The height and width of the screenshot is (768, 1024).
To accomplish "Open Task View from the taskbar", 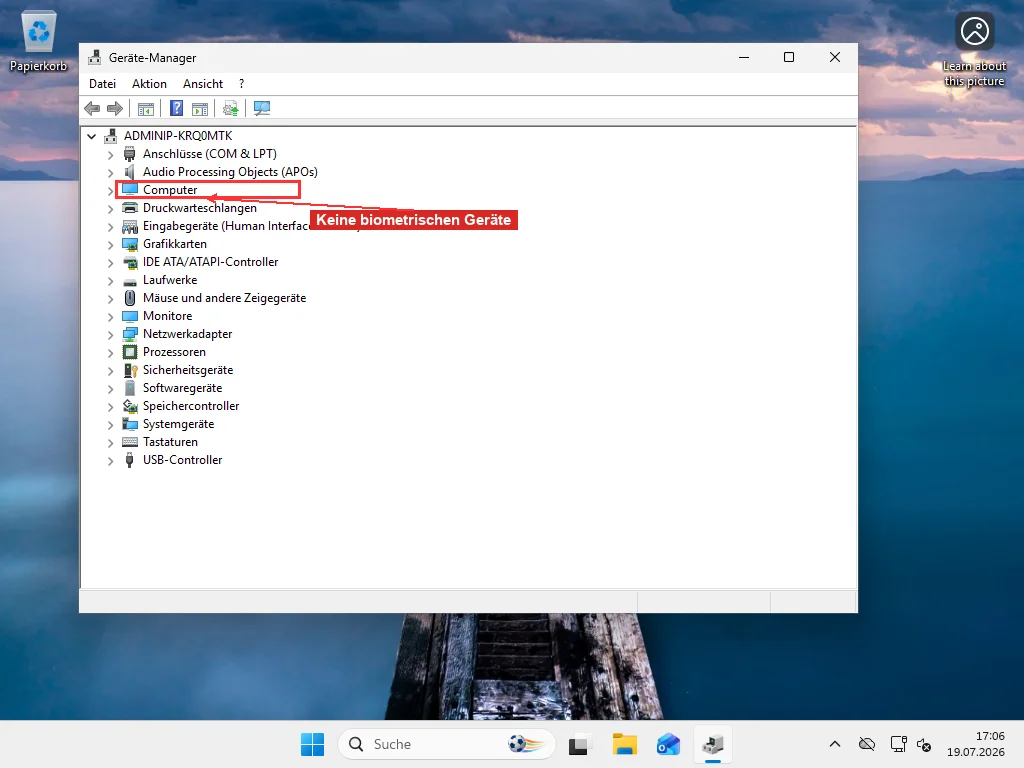I will point(579,744).
